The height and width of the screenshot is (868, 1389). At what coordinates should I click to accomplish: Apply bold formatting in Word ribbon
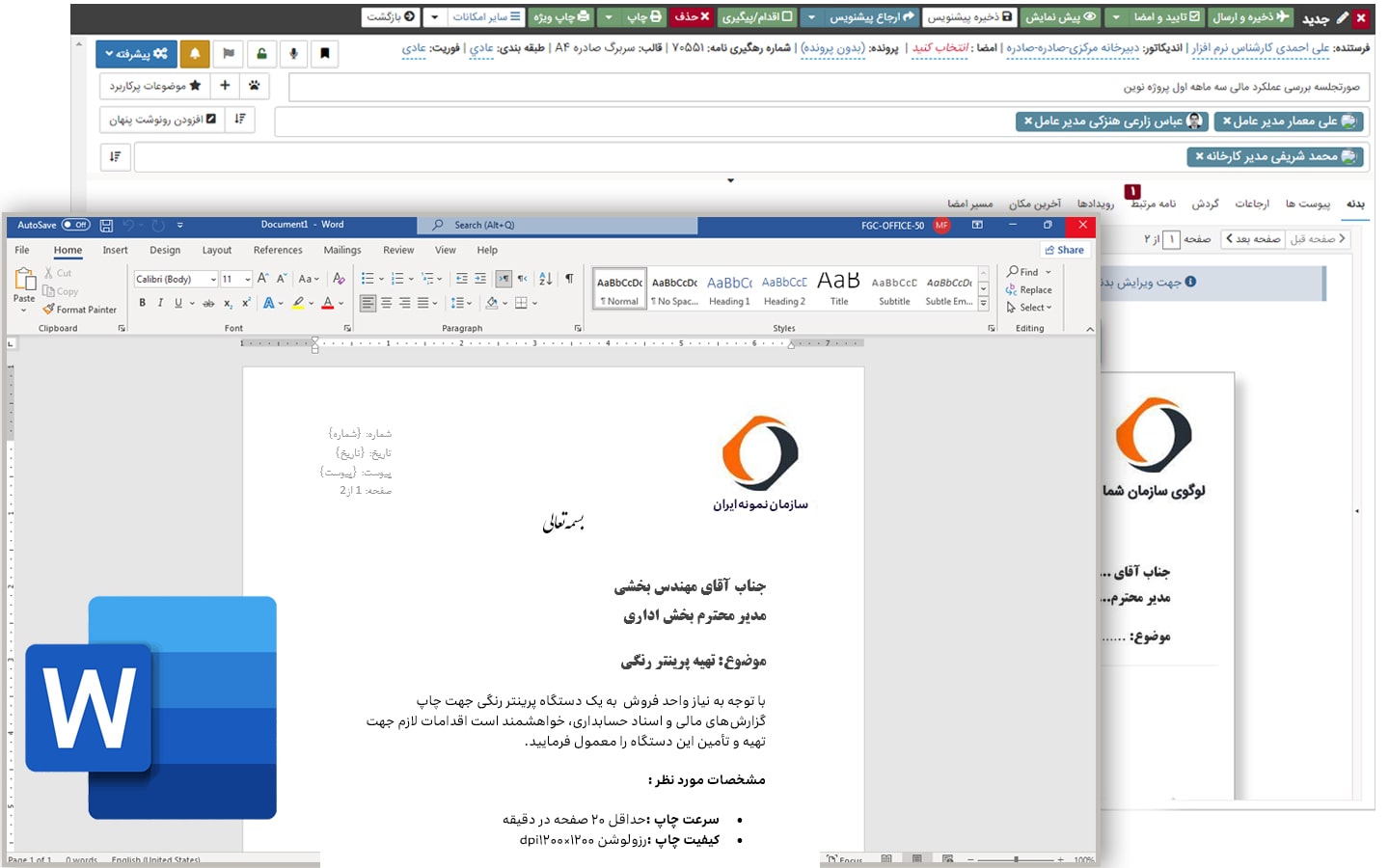click(x=142, y=303)
